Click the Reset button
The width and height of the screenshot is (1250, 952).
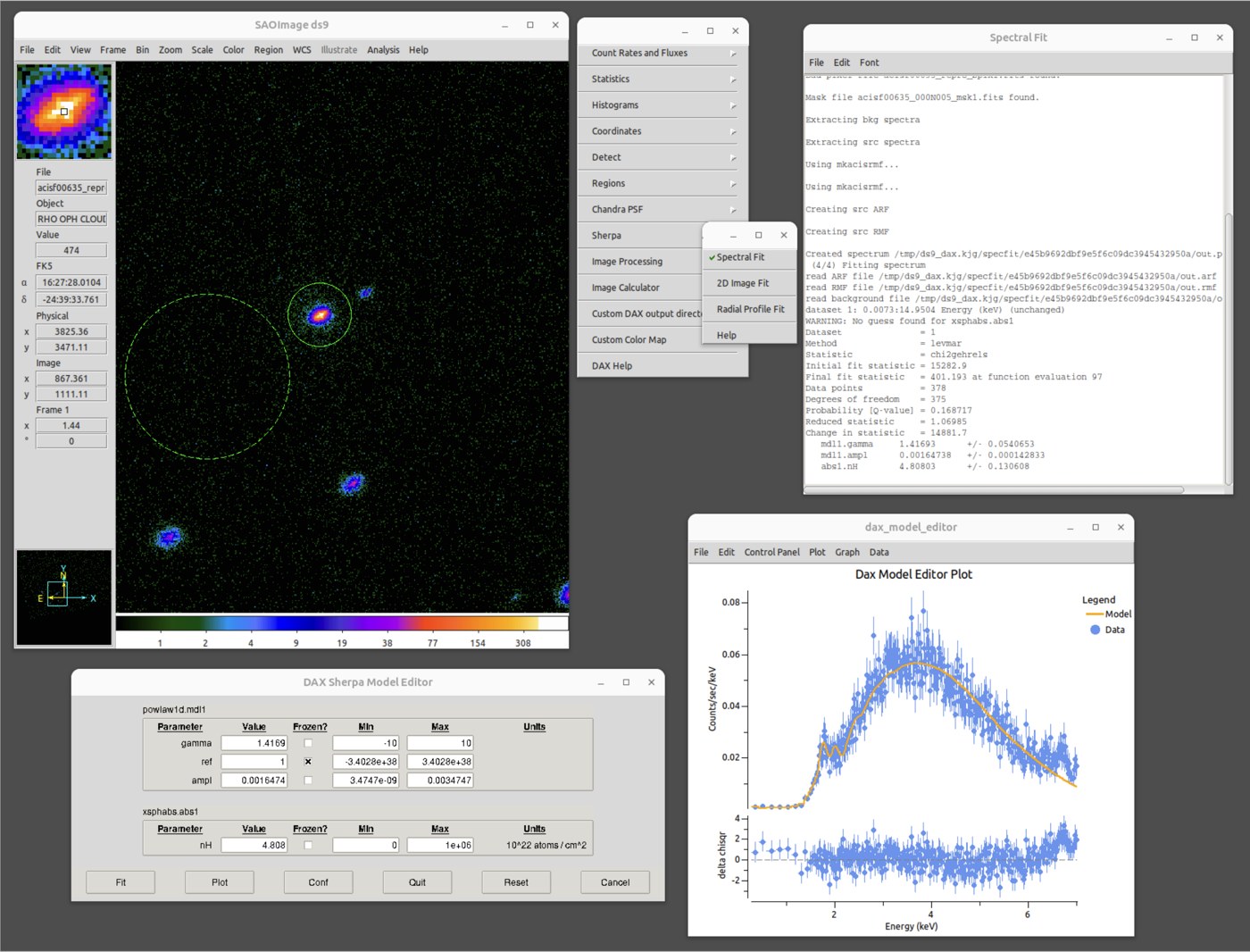click(x=516, y=882)
